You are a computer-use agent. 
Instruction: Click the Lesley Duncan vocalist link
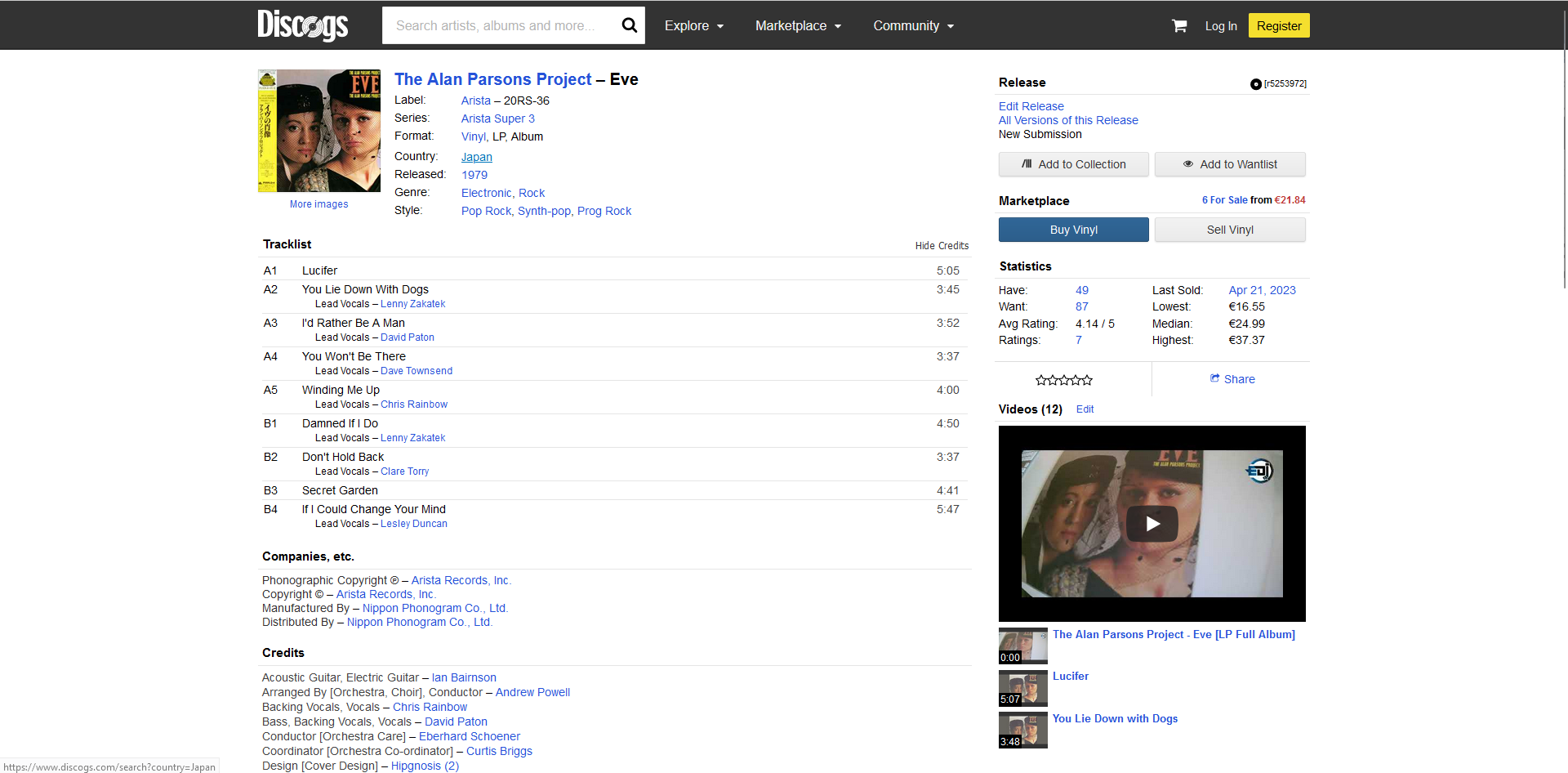pyautogui.click(x=414, y=524)
